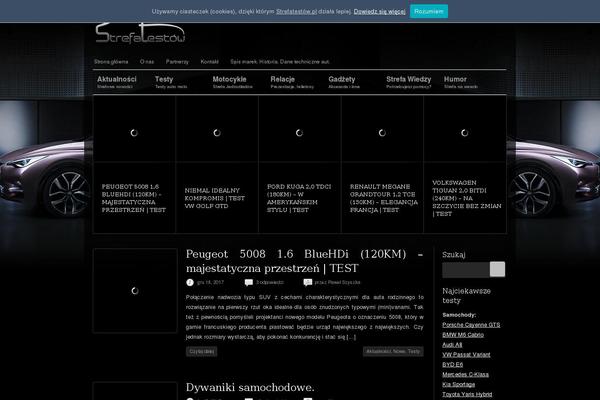
Task: Open the Partnerzy page
Action: pos(177,62)
